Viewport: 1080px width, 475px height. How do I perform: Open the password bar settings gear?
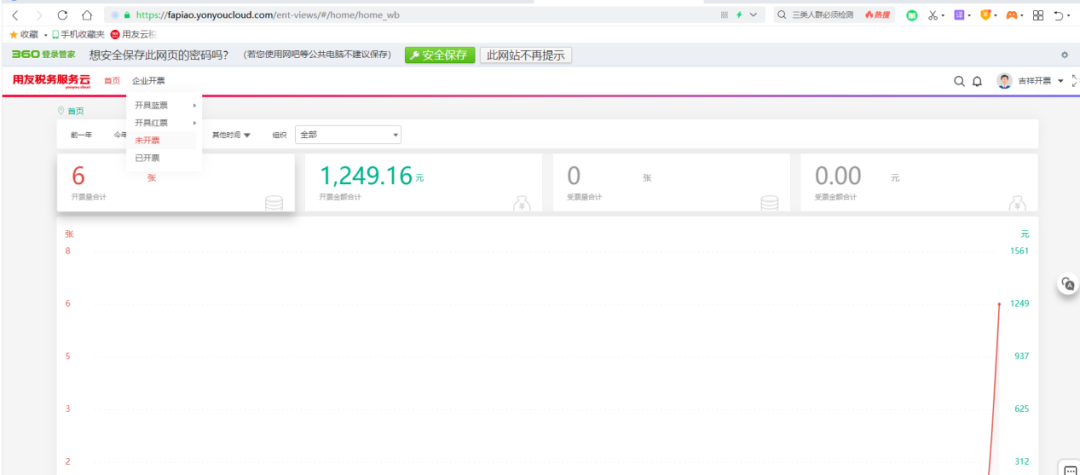click(1065, 55)
